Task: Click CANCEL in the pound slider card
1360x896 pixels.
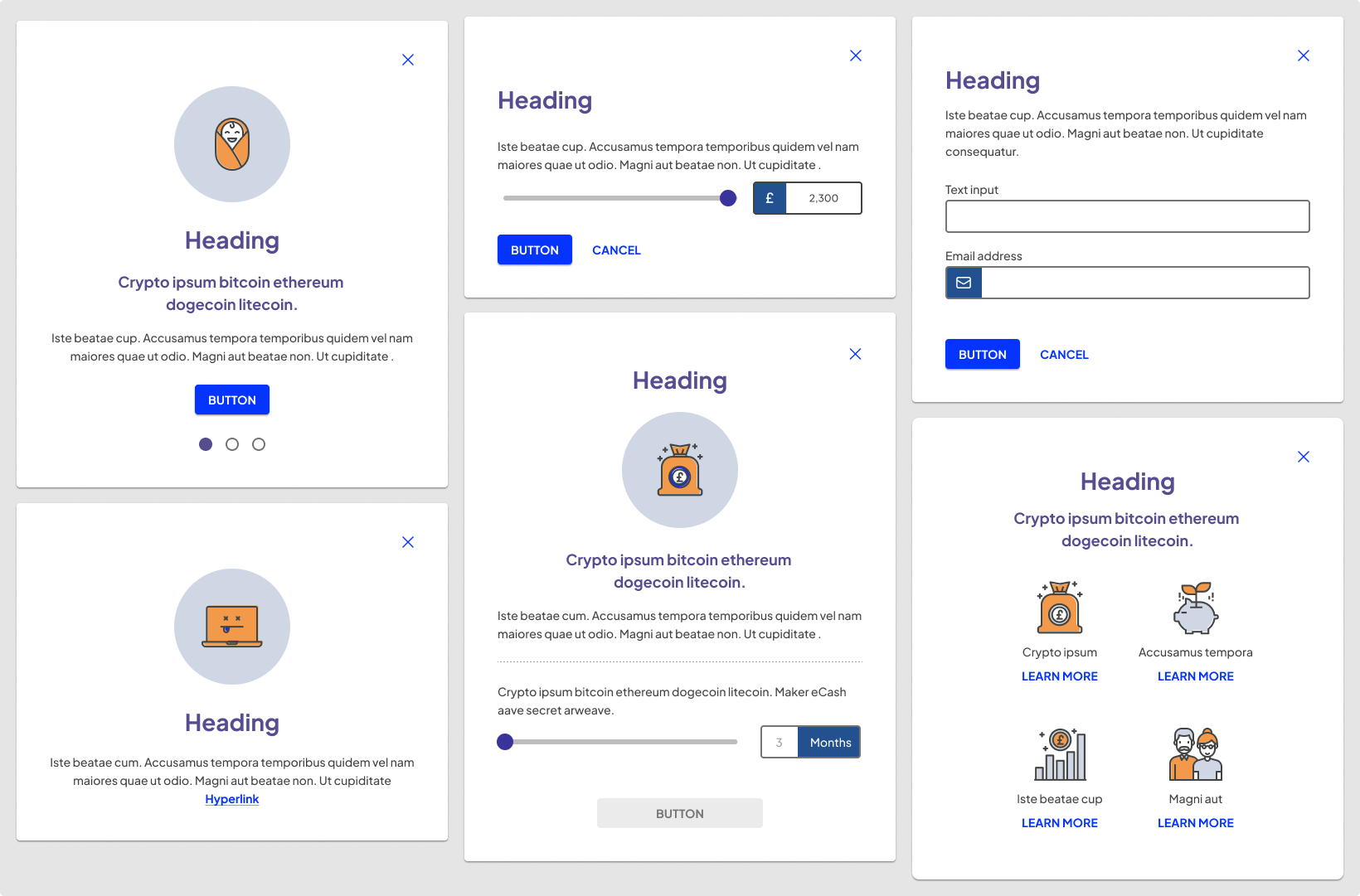Action: pyautogui.click(x=616, y=250)
